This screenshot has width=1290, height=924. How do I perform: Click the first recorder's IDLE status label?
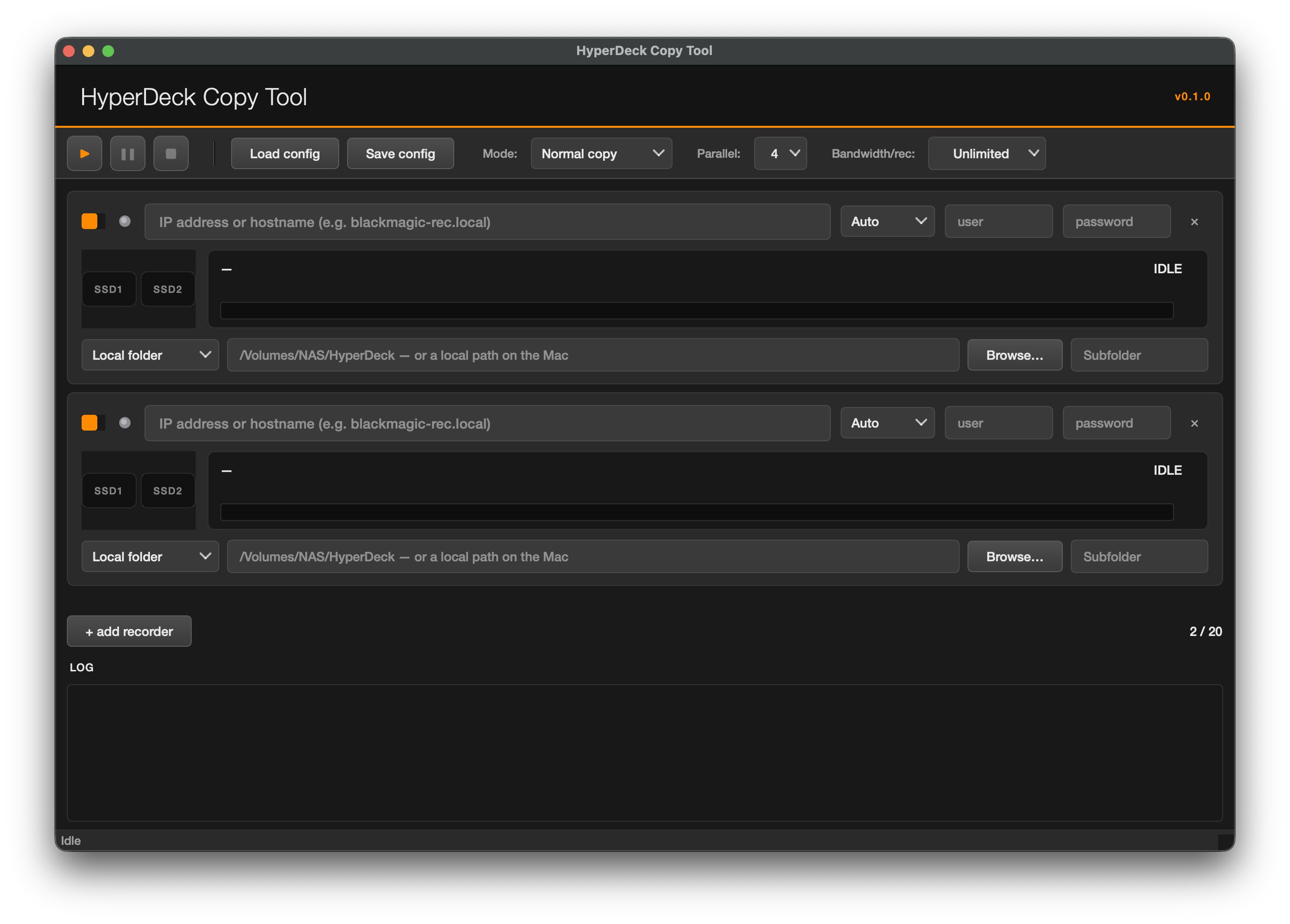click(1168, 268)
